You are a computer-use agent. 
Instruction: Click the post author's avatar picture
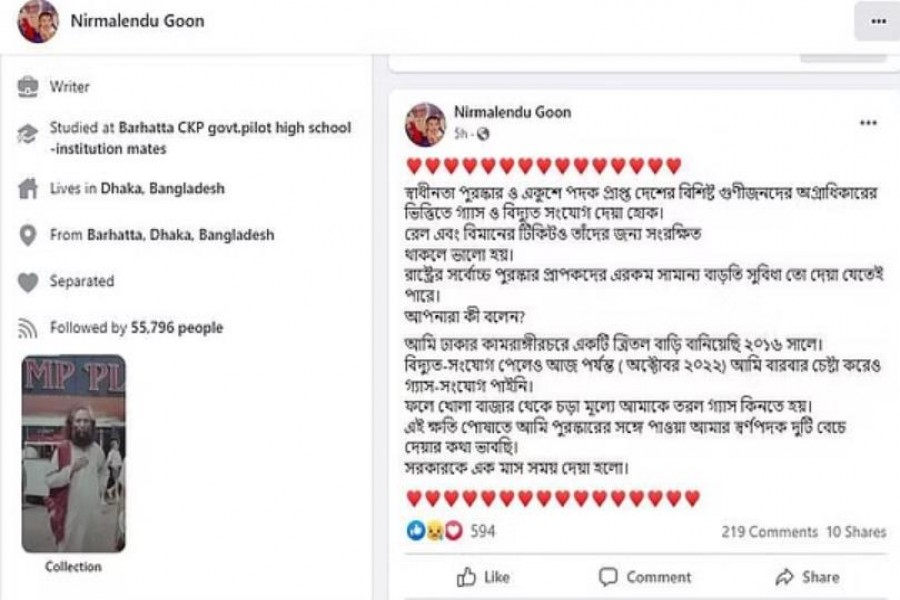[425, 123]
